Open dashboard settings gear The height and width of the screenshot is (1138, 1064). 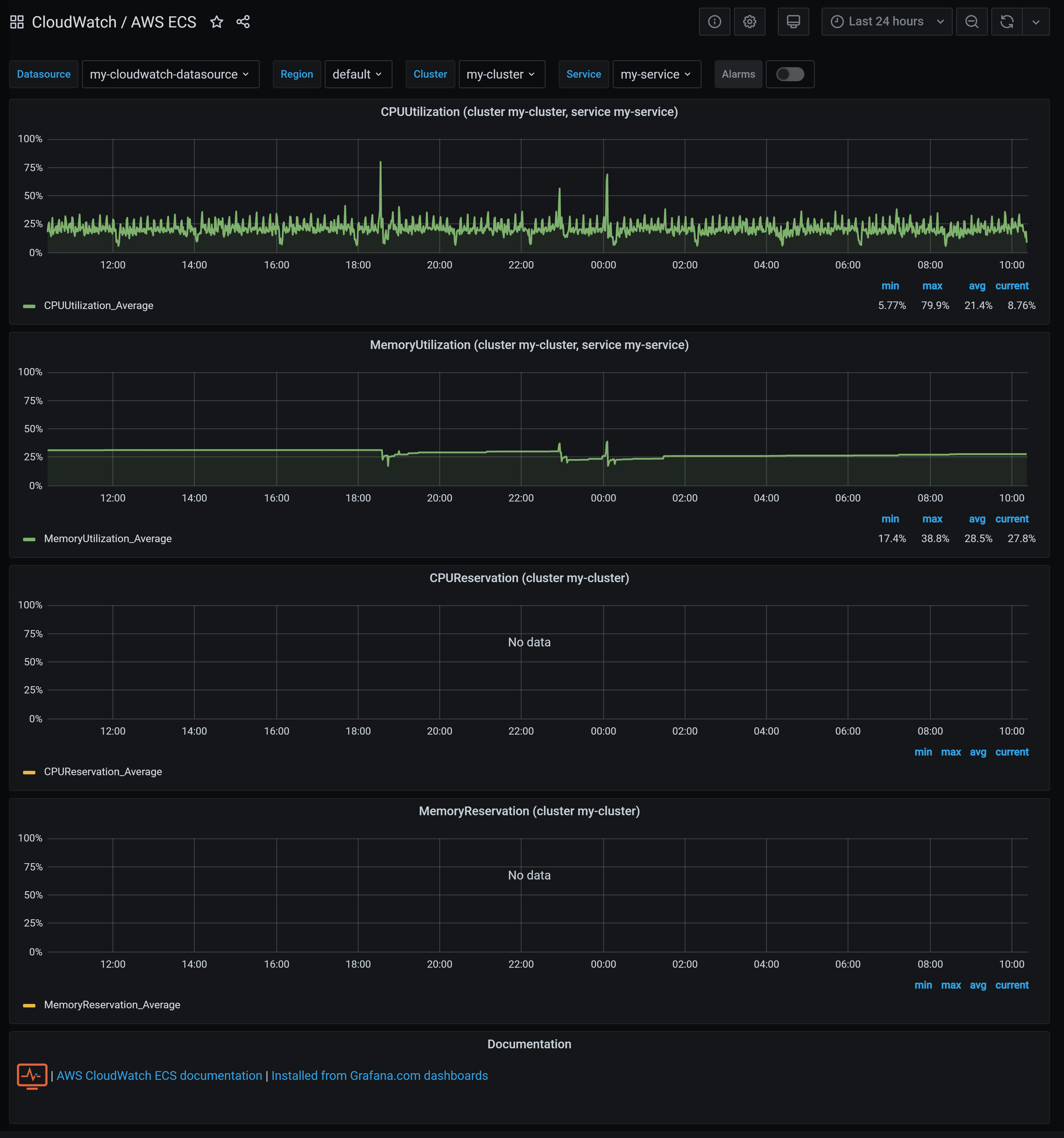click(x=749, y=22)
